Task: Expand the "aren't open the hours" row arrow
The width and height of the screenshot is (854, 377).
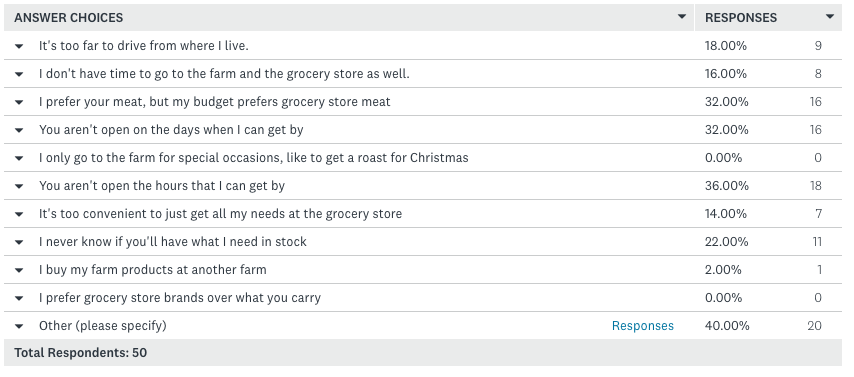Action: [x=19, y=186]
